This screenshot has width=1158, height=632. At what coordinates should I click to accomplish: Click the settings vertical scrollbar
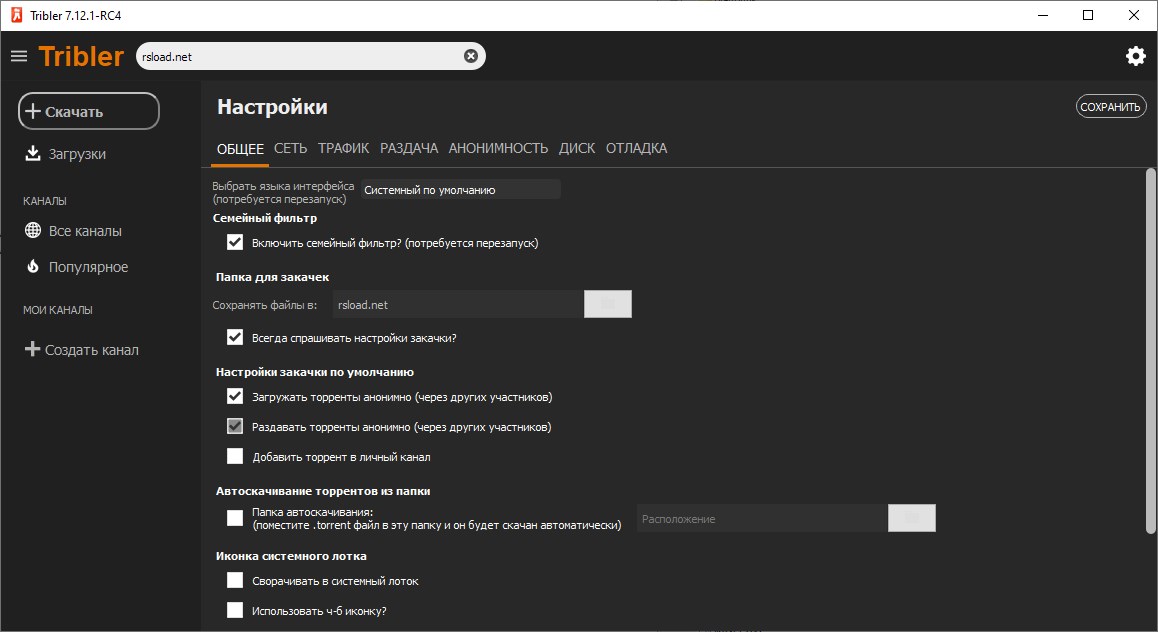pyautogui.click(x=1150, y=351)
